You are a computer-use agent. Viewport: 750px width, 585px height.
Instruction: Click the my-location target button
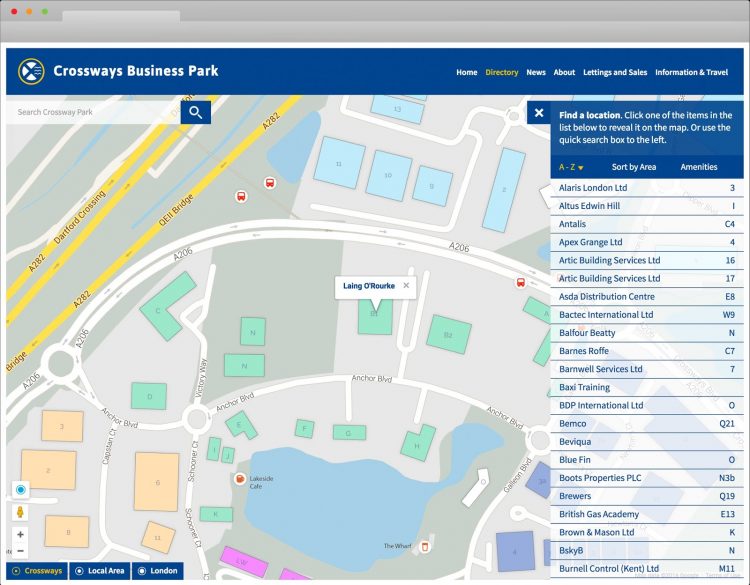coord(20,489)
